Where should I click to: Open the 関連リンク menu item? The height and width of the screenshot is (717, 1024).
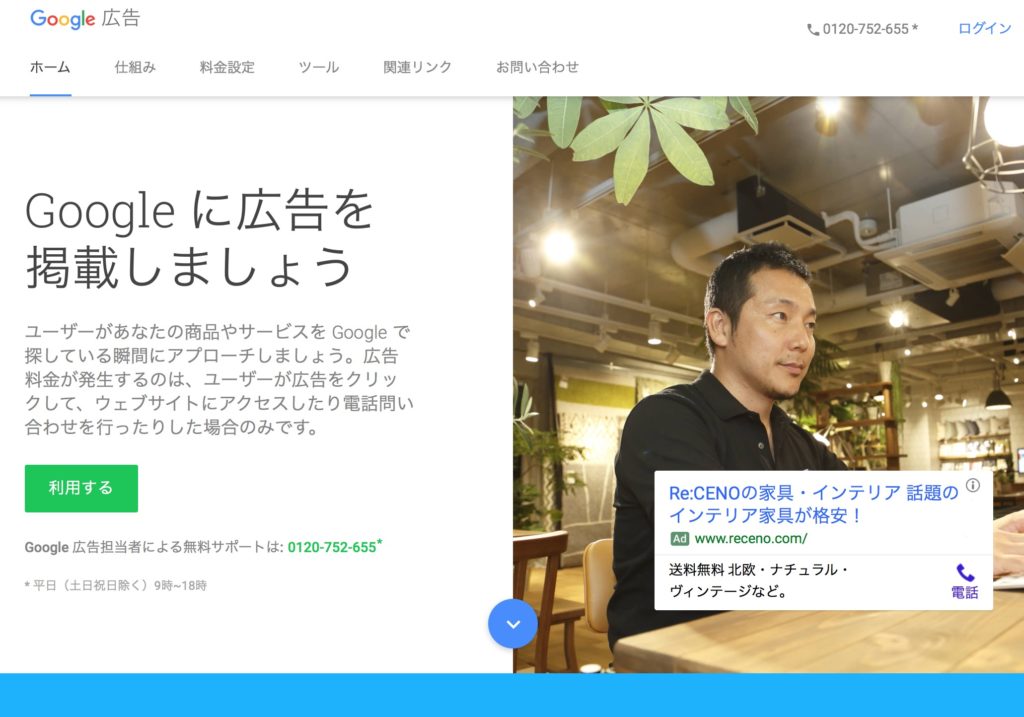click(417, 67)
